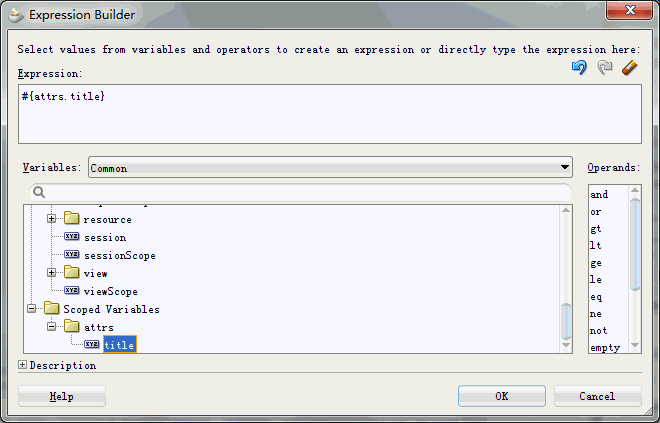Image resolution: width=660 pixels, height=423 pixels.
Task: Click the resource folder icon
Action: pos(72,219)
